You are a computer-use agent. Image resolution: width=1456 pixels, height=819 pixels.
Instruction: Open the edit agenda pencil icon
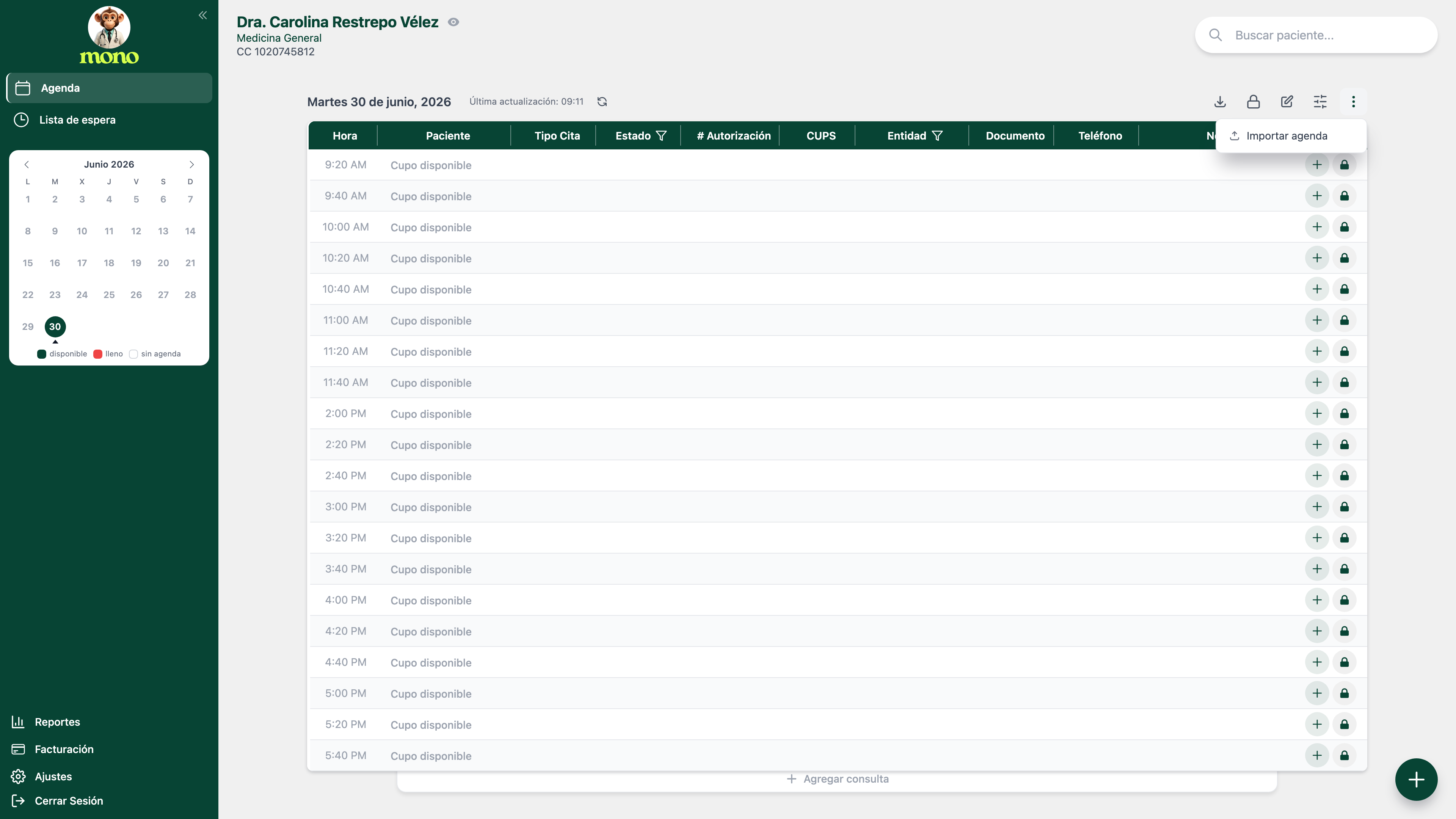pos(1287,102)
